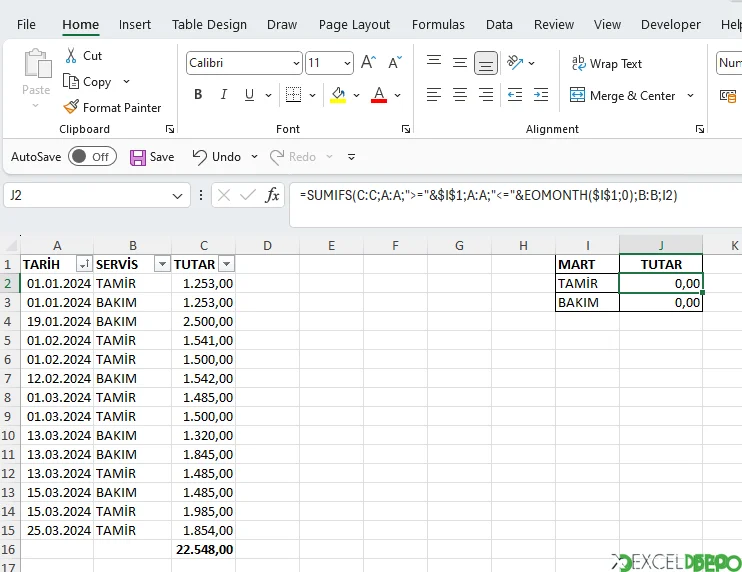Expand Copy options arrow
The image size is (742, 572).
[126, 81]
